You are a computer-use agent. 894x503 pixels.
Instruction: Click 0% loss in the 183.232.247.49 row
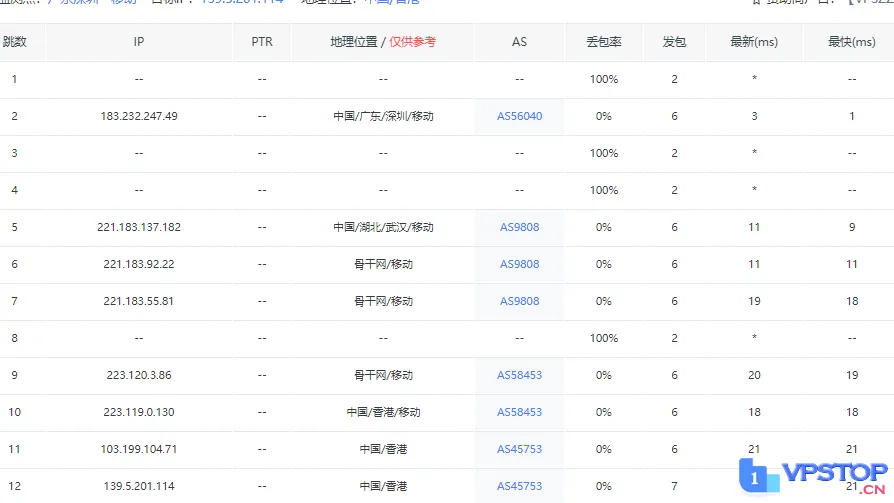click(x=604, y=116)
